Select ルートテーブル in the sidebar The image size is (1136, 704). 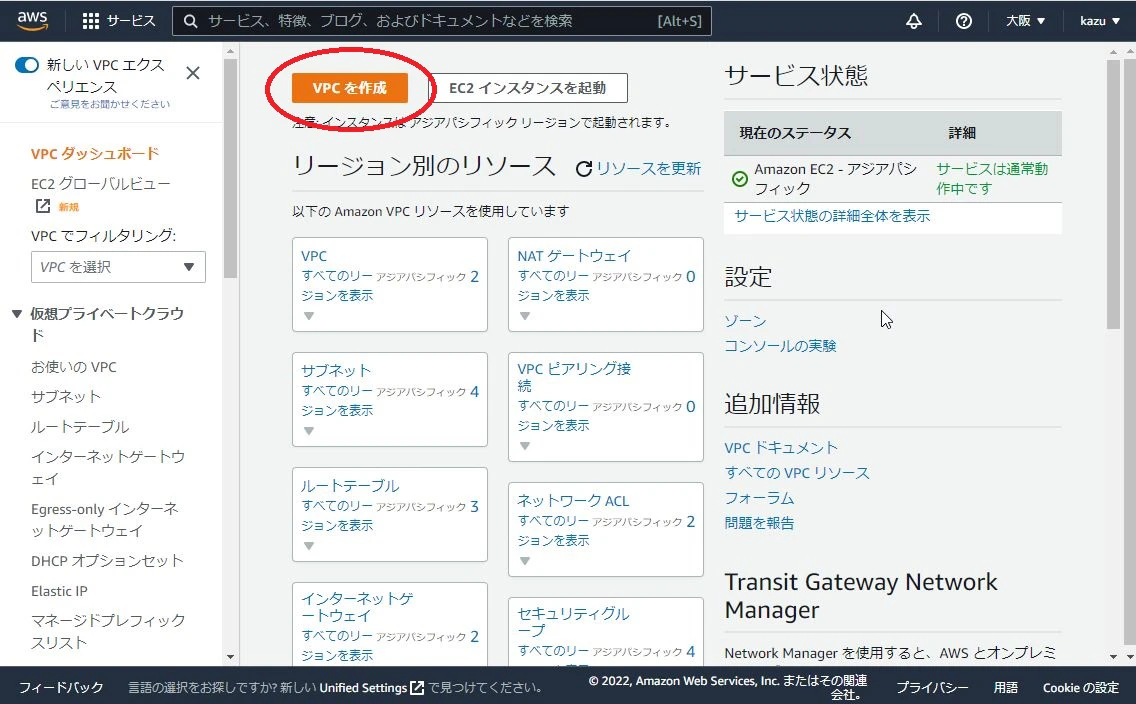(80, 427)
